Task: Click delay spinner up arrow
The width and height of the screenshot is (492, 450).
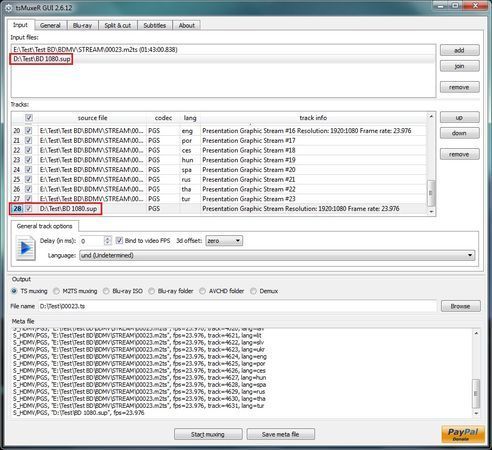Action: coord(107,238)
